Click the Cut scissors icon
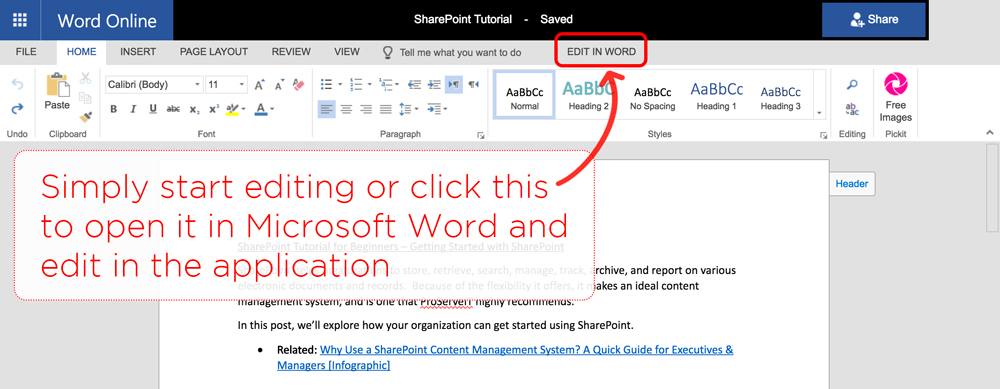Image resolution: width=1000 pixels, height=389 pixels. click(x=85, y=78)
